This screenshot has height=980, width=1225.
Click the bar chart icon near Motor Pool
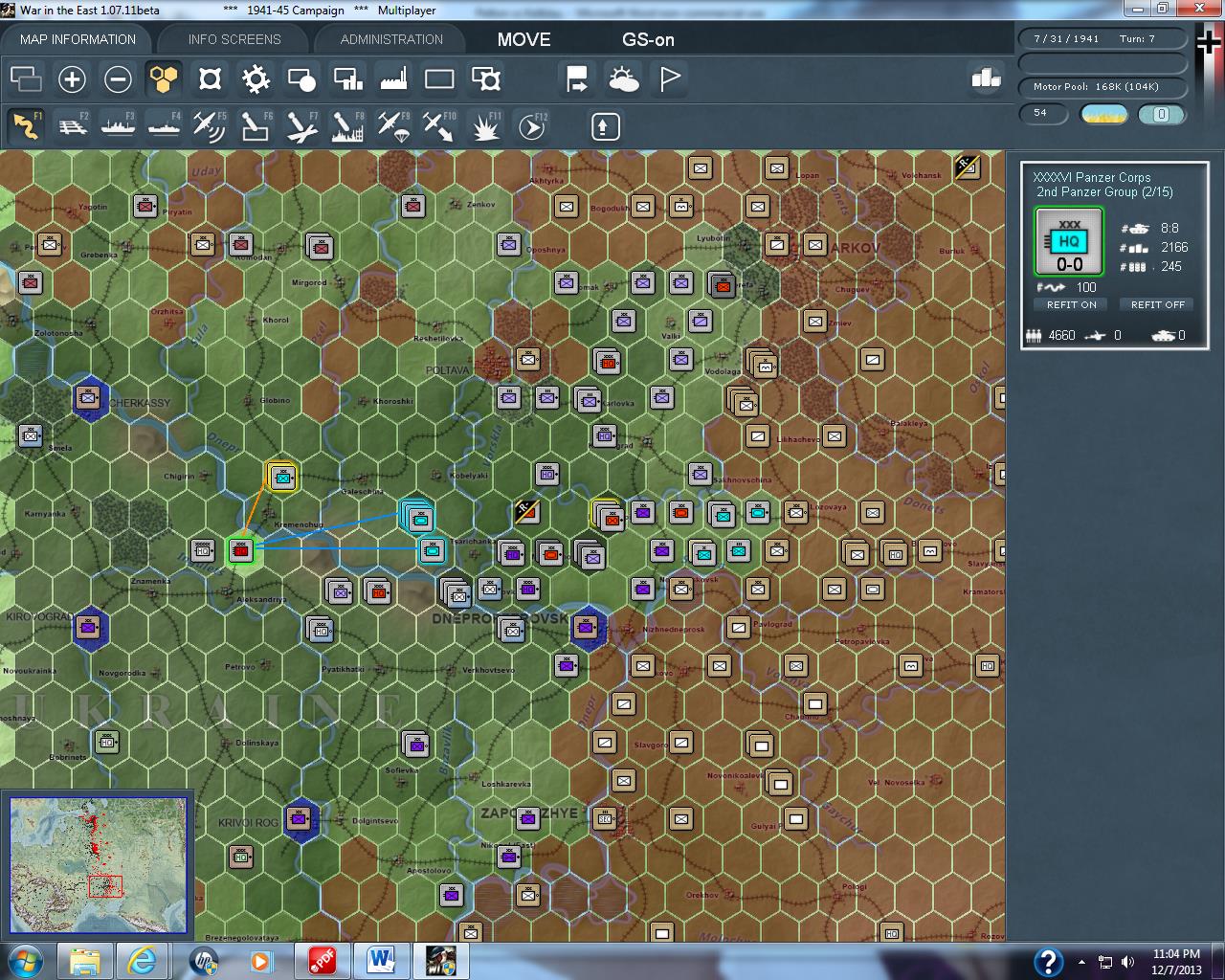(986, 78)
